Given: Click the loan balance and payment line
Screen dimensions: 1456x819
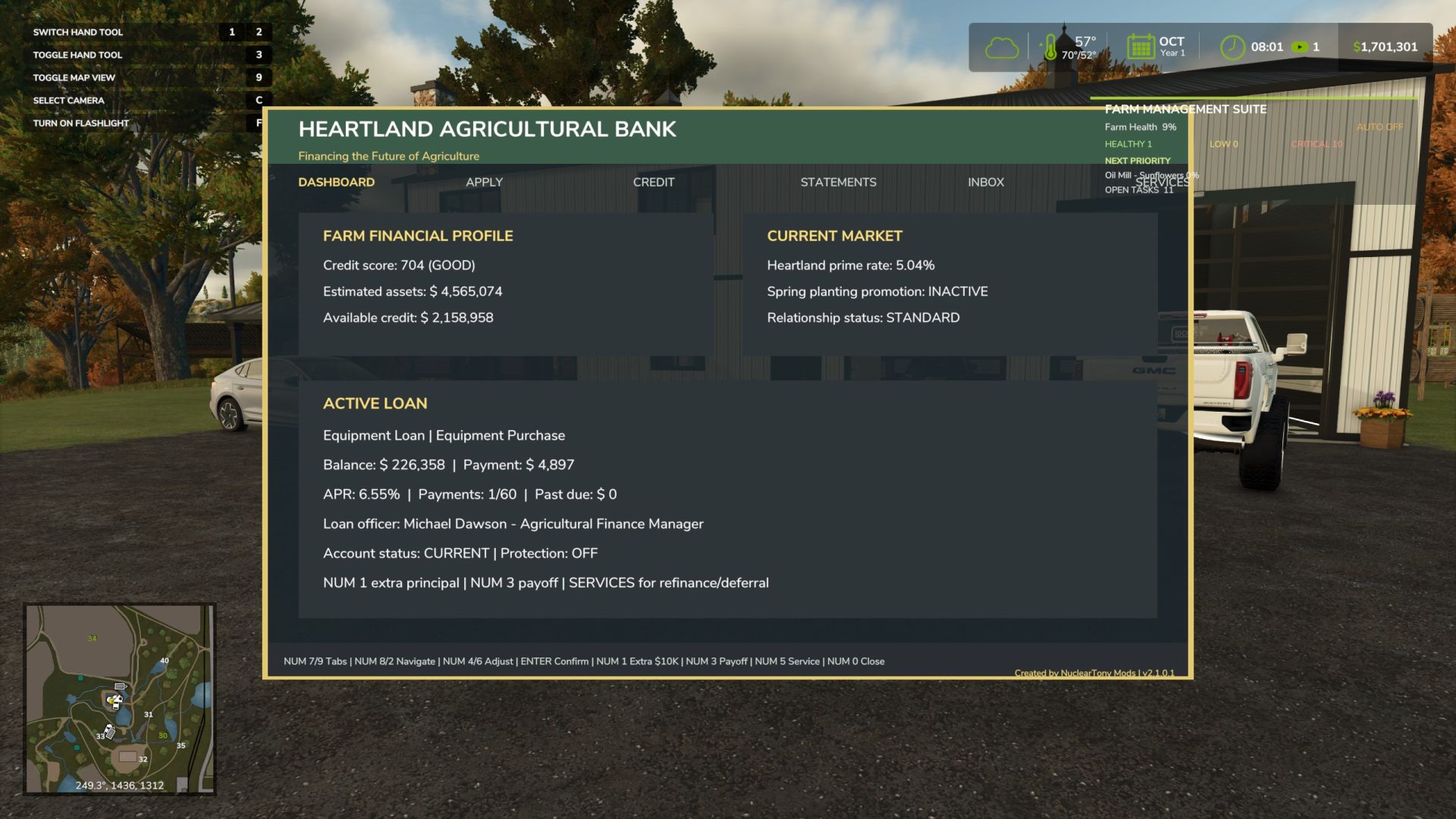Looking at the screenshot, I should pyautogui.click(x=448, y=465).
